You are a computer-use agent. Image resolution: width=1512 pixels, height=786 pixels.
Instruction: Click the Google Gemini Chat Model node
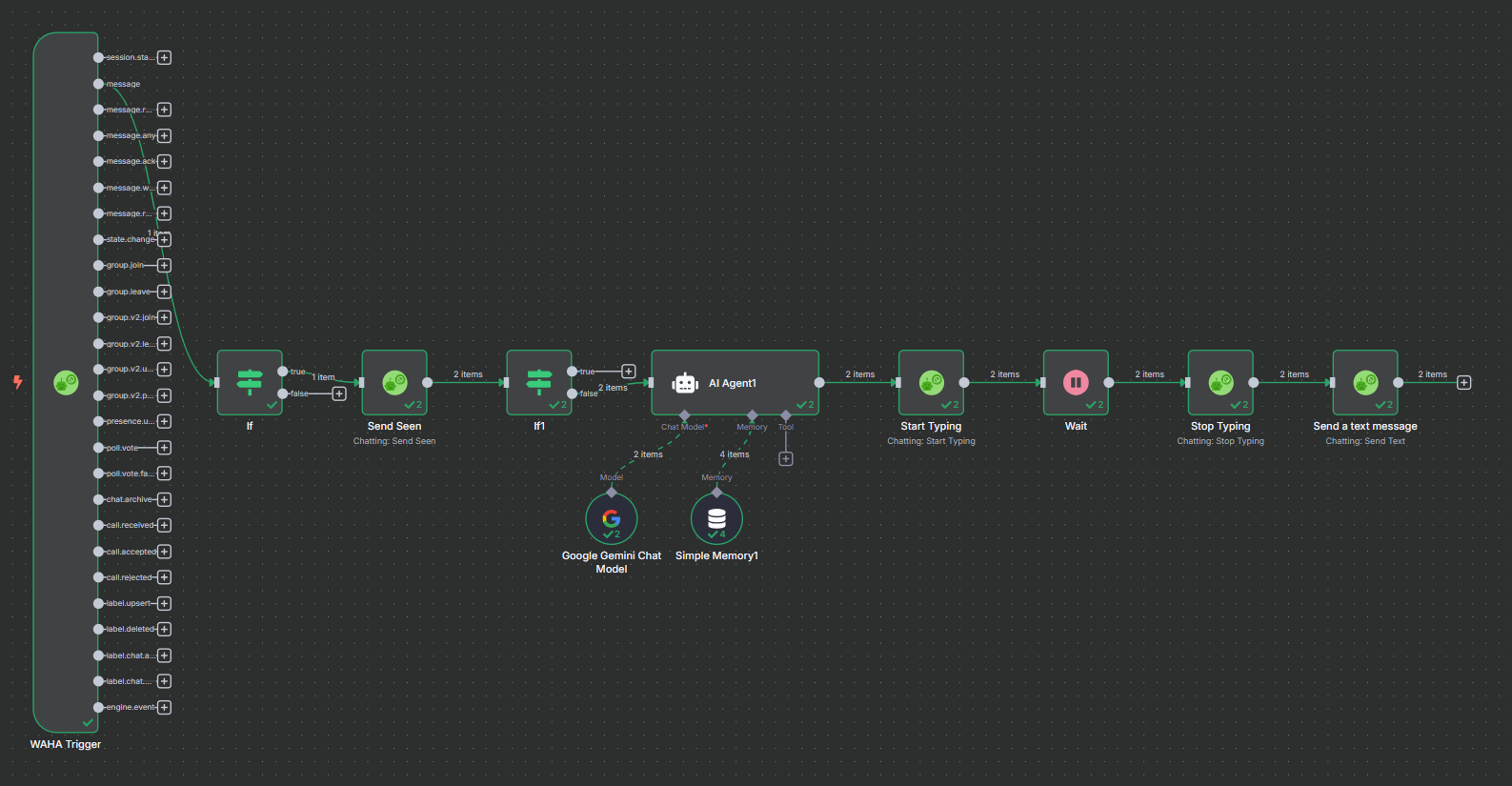tap(612, 518)
